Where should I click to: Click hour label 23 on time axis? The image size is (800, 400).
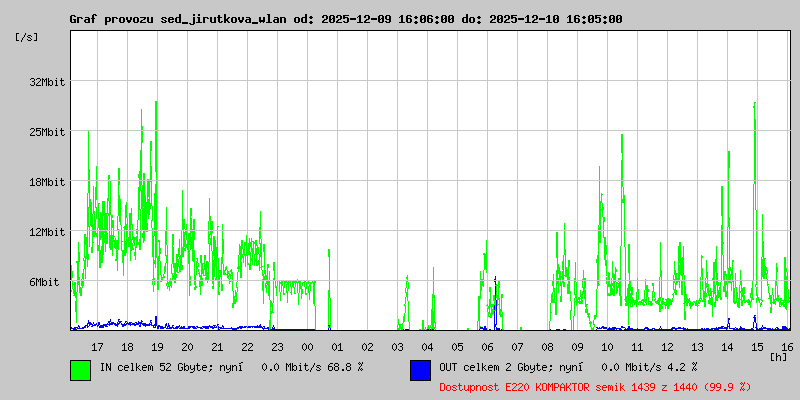click(277, 347)
